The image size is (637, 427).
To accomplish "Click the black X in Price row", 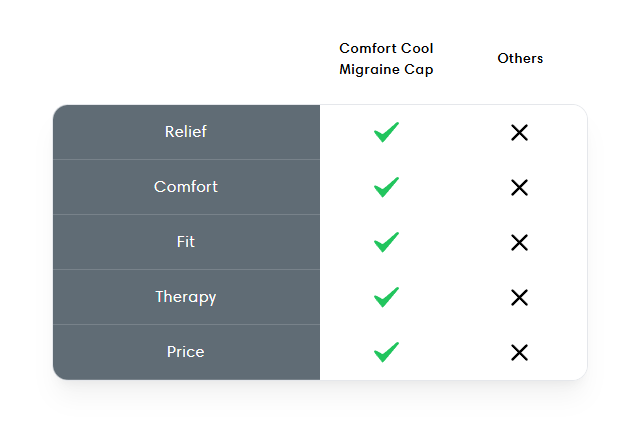I will (x=519, y=352).
